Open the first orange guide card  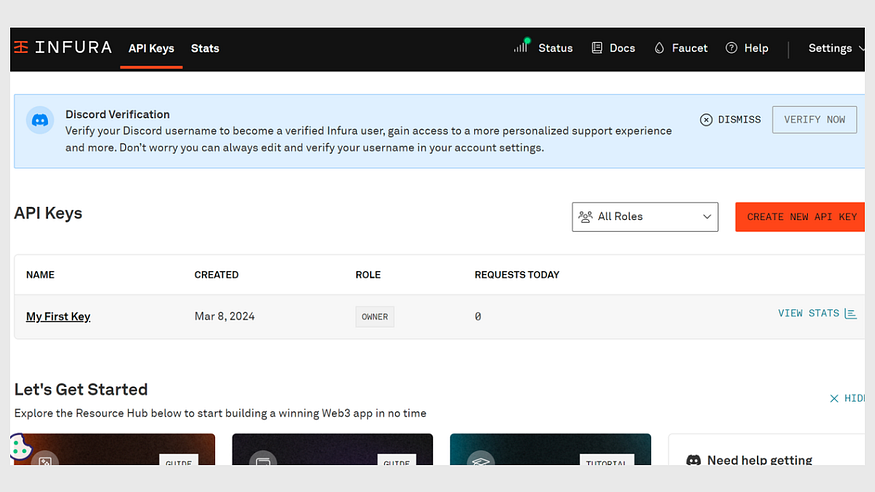tap(114, 449)
